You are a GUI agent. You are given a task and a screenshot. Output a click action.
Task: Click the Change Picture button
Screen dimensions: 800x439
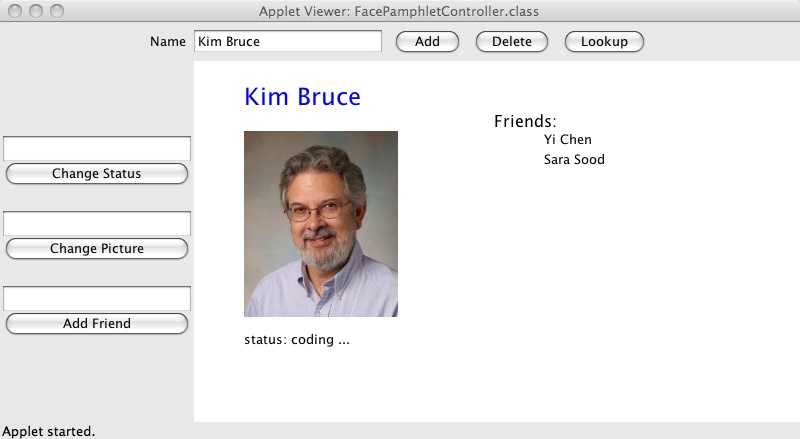pyautogui.click(x=97, y=248)
